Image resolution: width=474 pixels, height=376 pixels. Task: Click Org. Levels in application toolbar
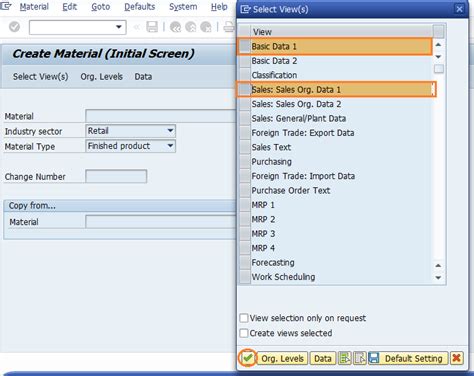pos(101,77)
